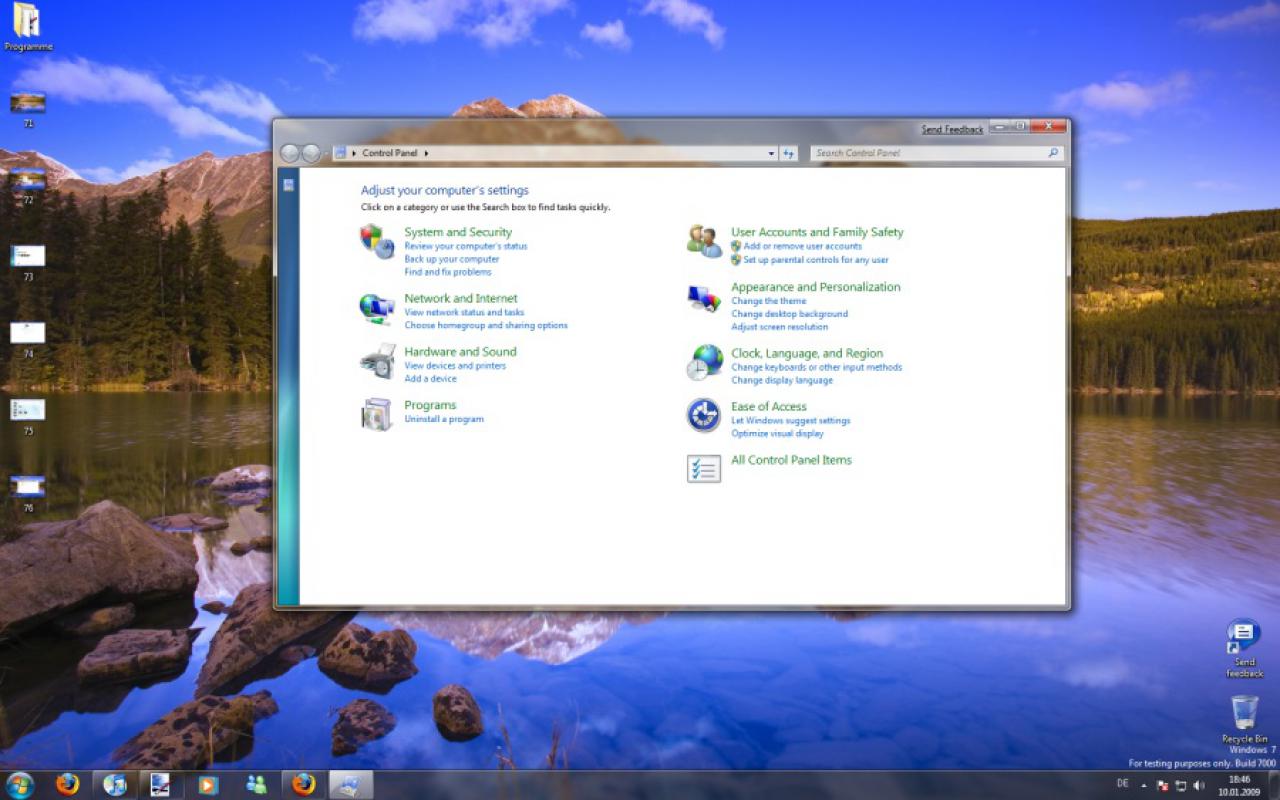This screenshot has width=1280, height=800.
Task: Open Ease of Access heading
Action: coord(769,406)
